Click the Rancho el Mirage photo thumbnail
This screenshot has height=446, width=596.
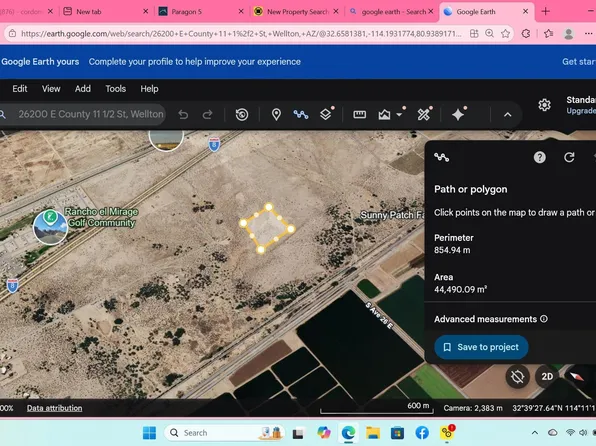point(50,228)
